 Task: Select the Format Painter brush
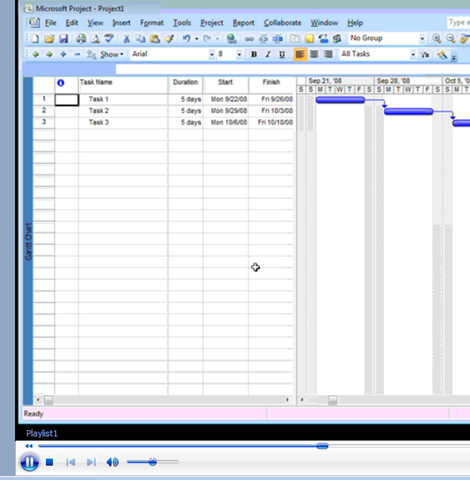[x=170, y=39]
